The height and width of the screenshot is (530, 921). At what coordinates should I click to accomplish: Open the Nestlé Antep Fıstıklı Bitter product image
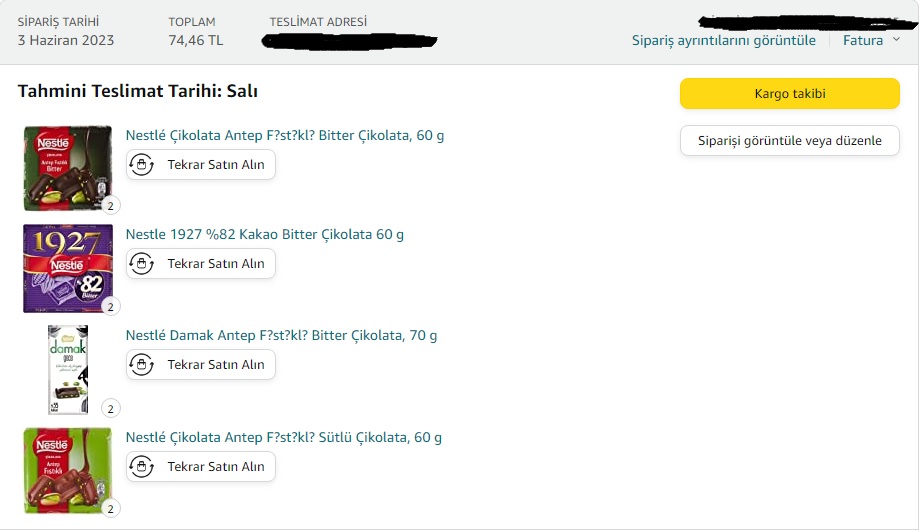67,167
